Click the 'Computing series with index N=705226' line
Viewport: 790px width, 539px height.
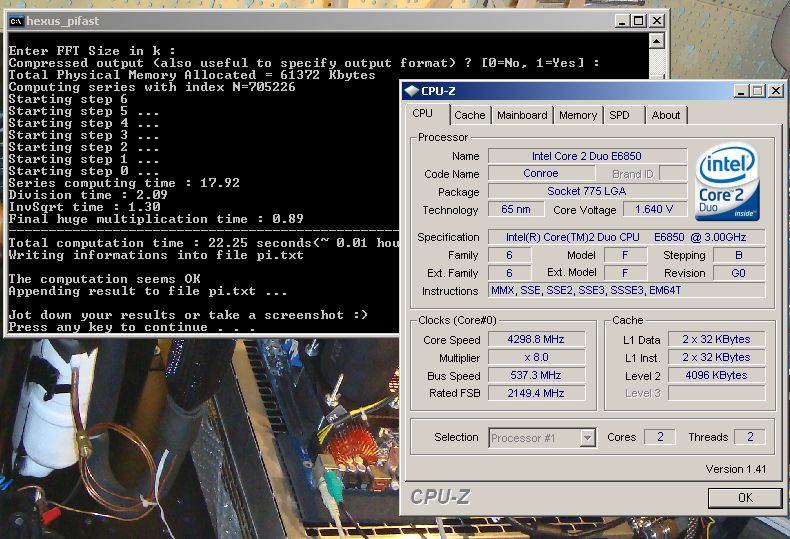tap(152, 87)
